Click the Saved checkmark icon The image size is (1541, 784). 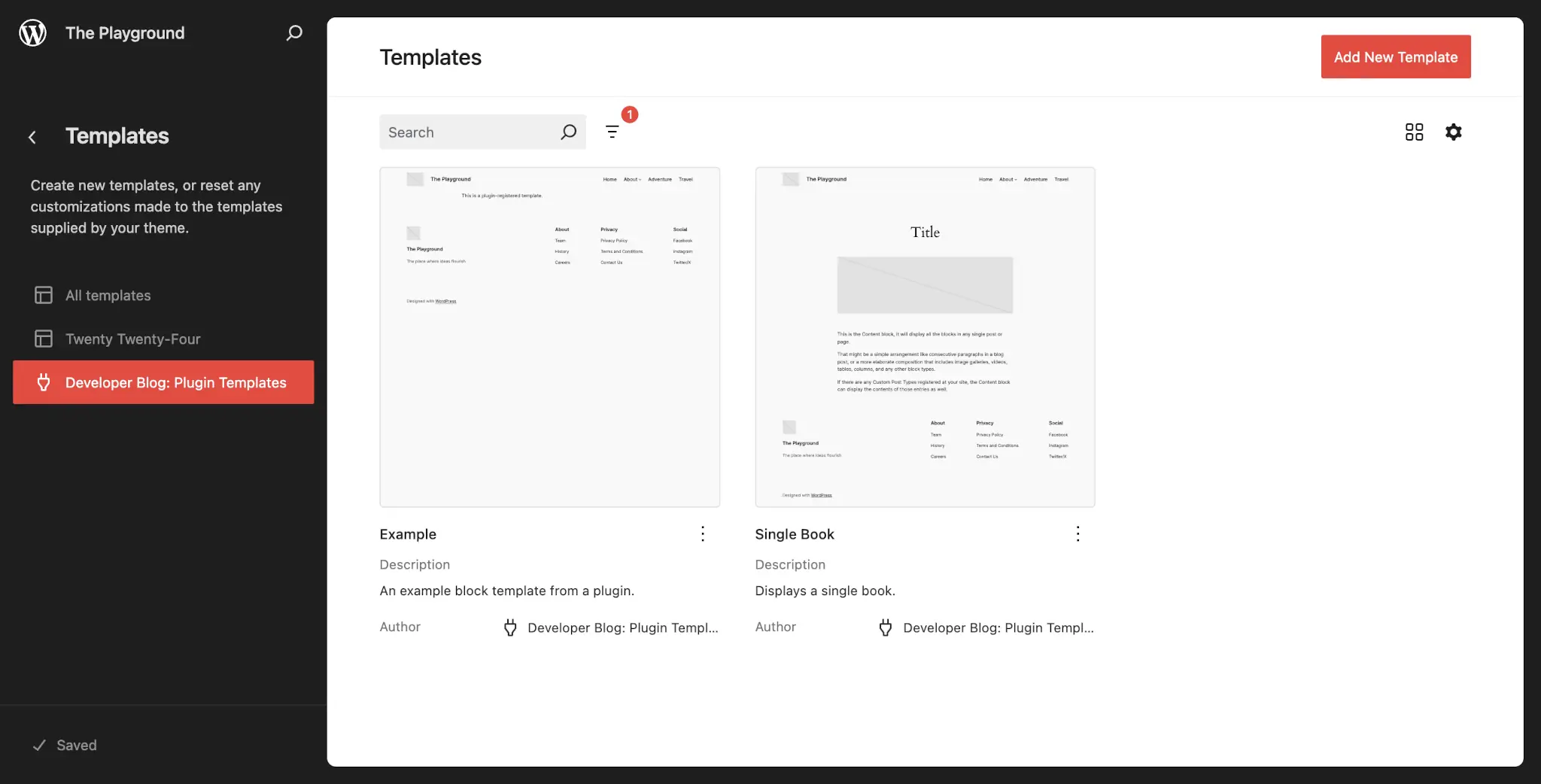pyautogui.click(x=39, y=745)
